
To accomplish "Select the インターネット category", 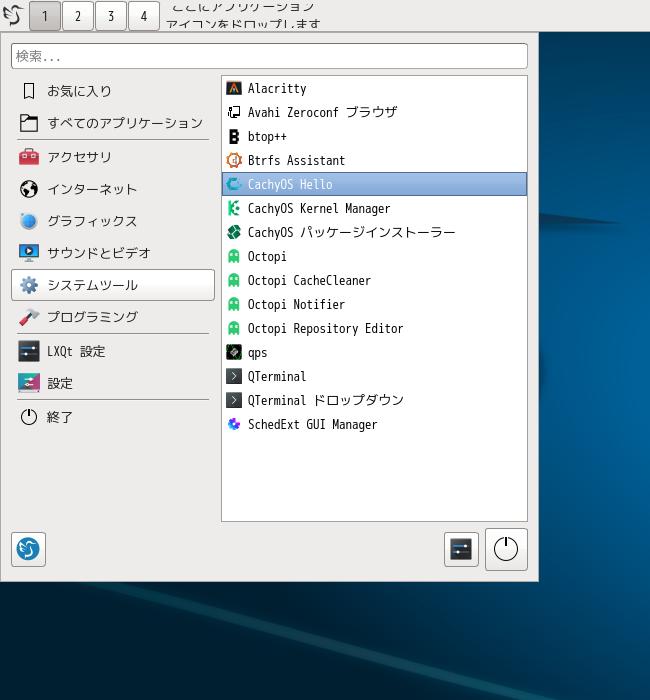I will 92,189.
